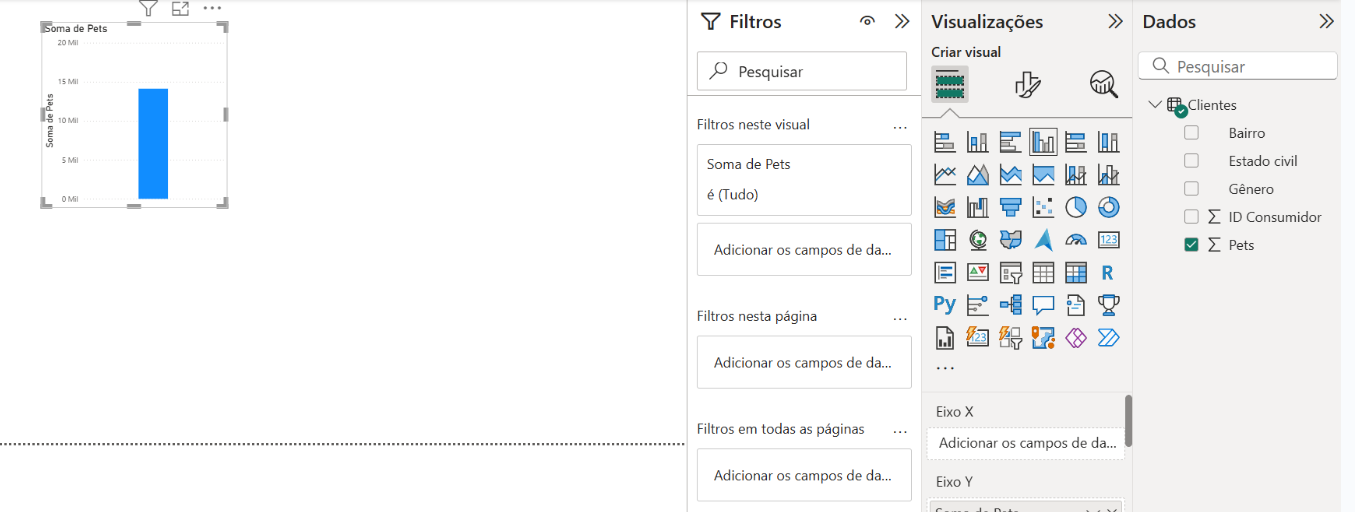Screen dimensions: 1355x512
Task: Collapse the Dados pane
Action: pos(1326,21)
